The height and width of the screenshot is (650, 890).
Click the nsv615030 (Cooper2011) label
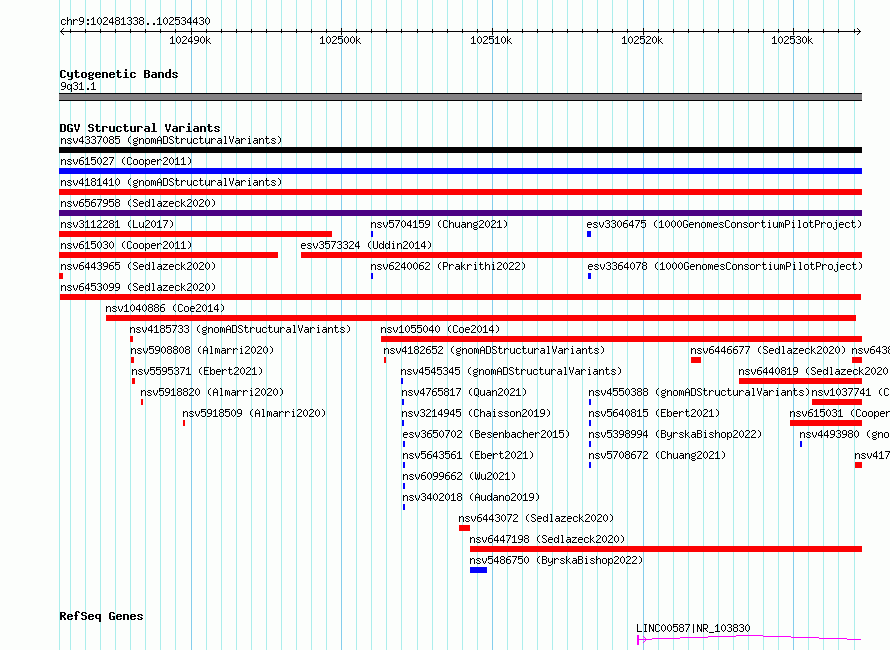(x=126, y=245)
